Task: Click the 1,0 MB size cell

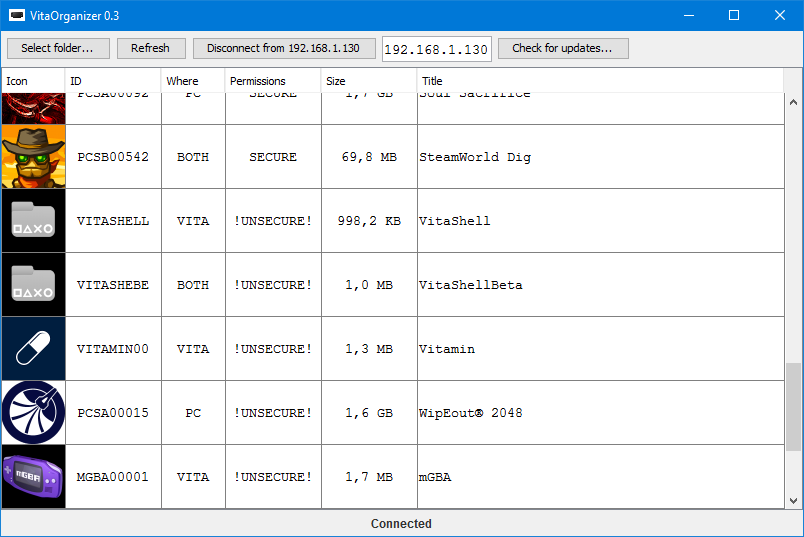Action: click(x=369, y=285)
